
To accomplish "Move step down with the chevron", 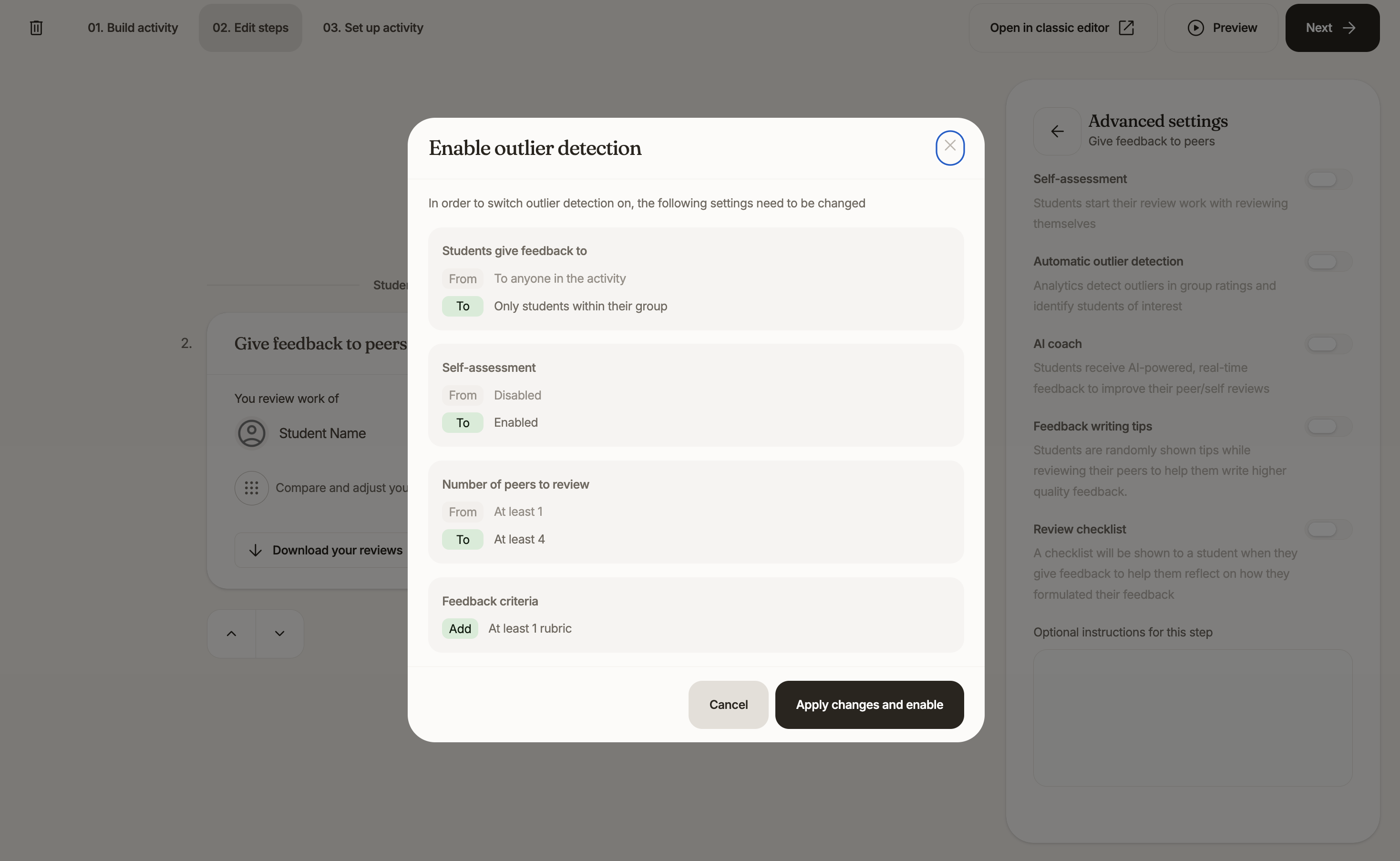I will pos(279,634).
